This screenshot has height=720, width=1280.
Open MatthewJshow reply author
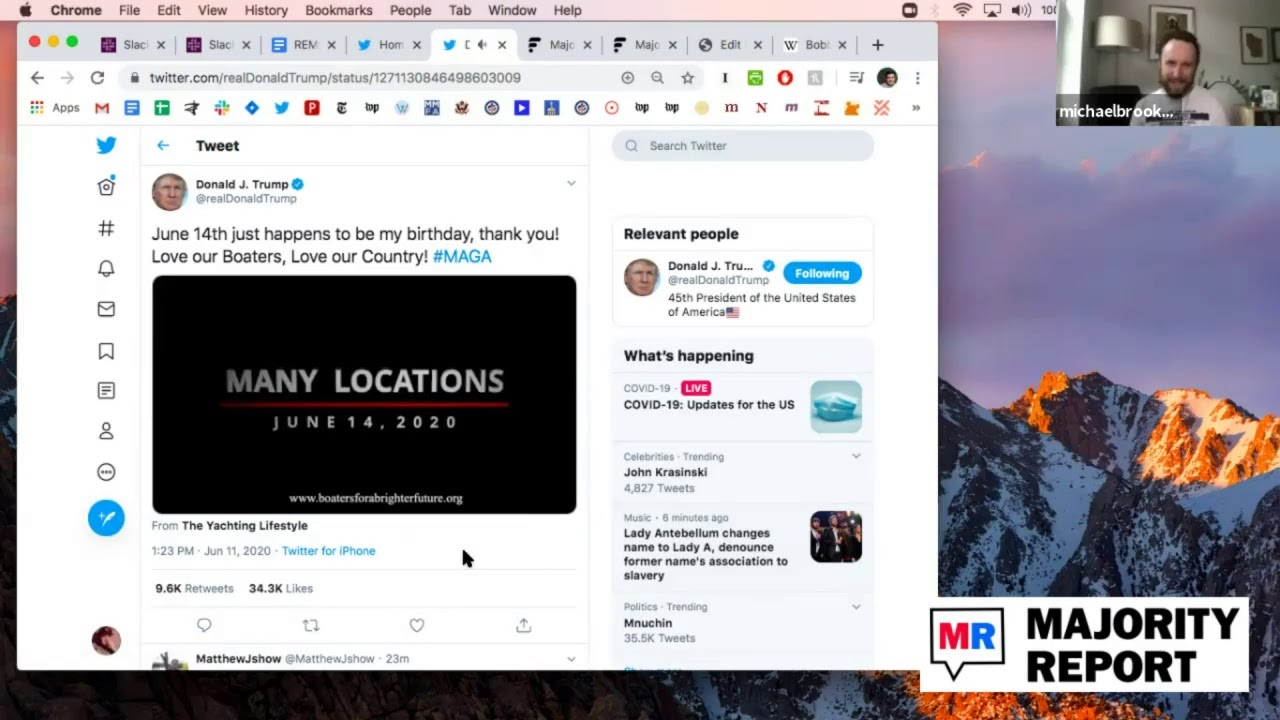238,659
